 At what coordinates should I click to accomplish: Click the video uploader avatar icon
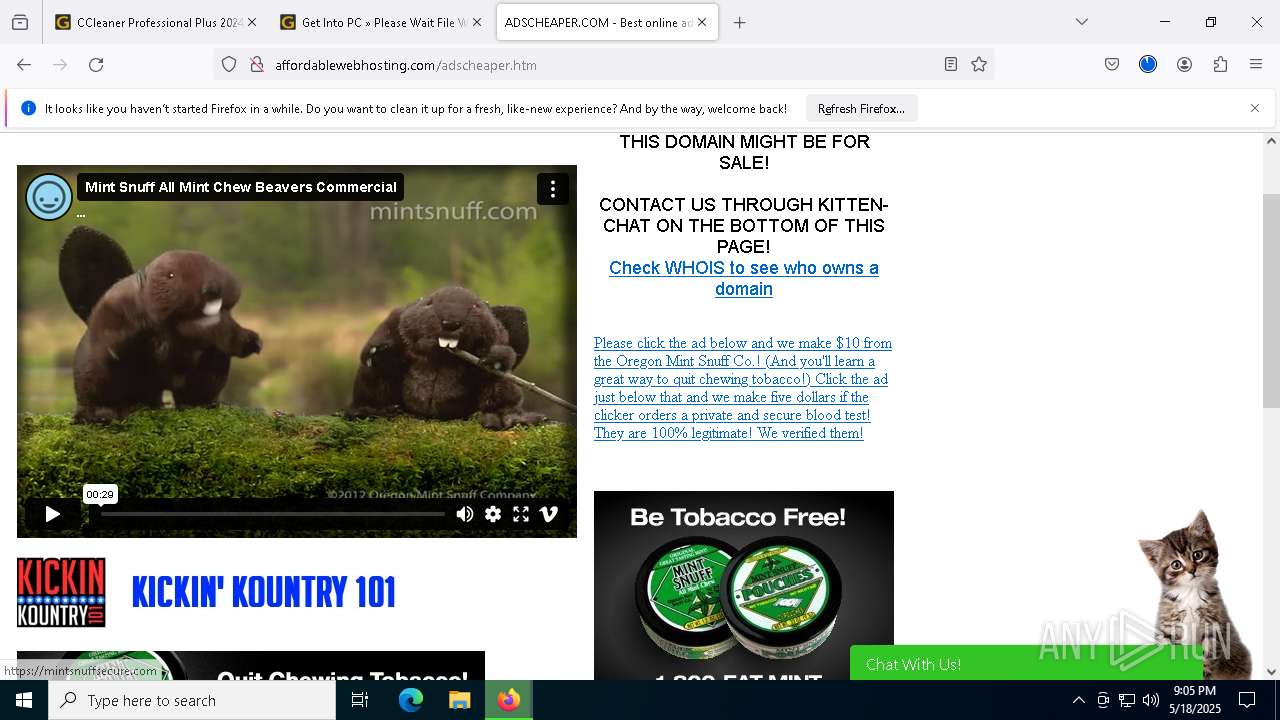click(48, 197)
